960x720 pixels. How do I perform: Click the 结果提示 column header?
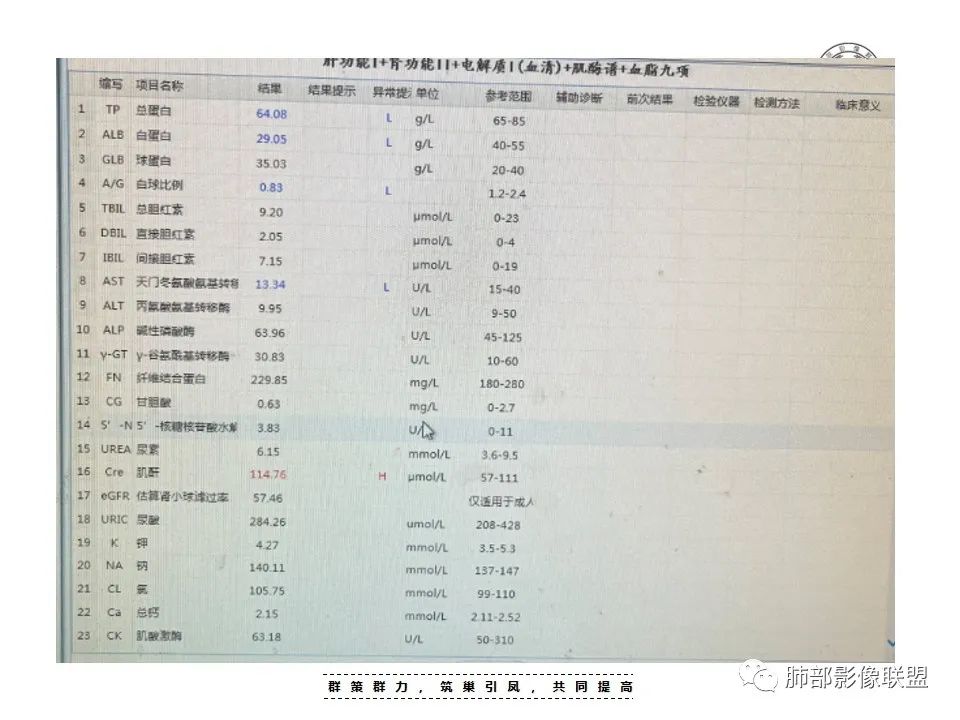(x=331, y=91)
